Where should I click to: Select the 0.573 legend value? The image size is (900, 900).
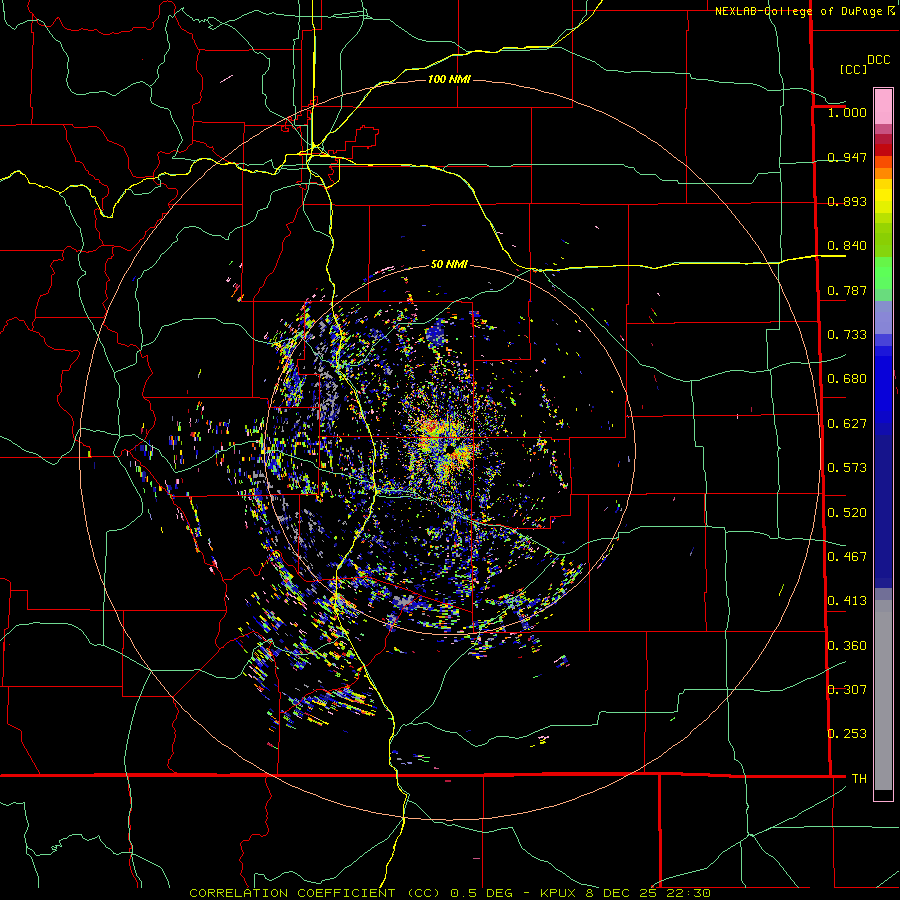click(847, 468)
